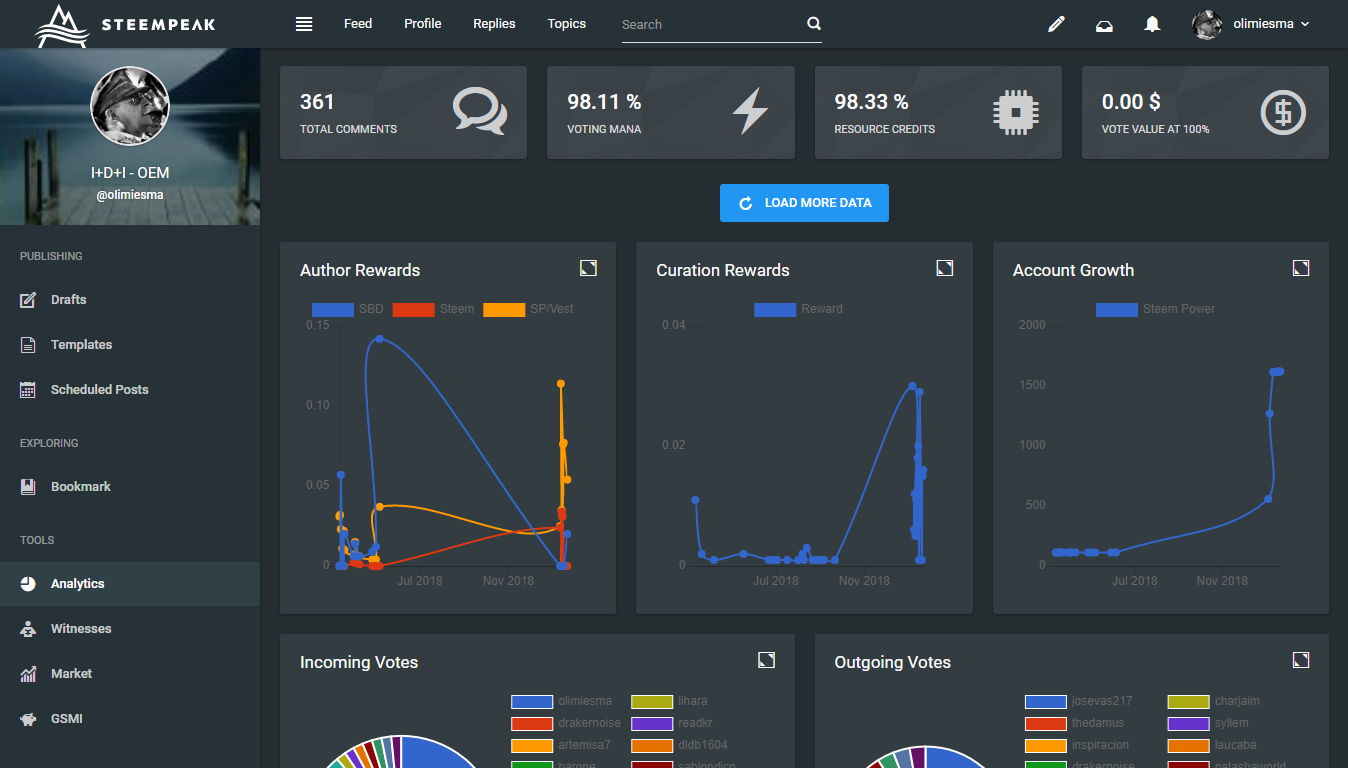Open the notifications bell icon
This screenshot has width=1348, height=768.
(1152, 24)
